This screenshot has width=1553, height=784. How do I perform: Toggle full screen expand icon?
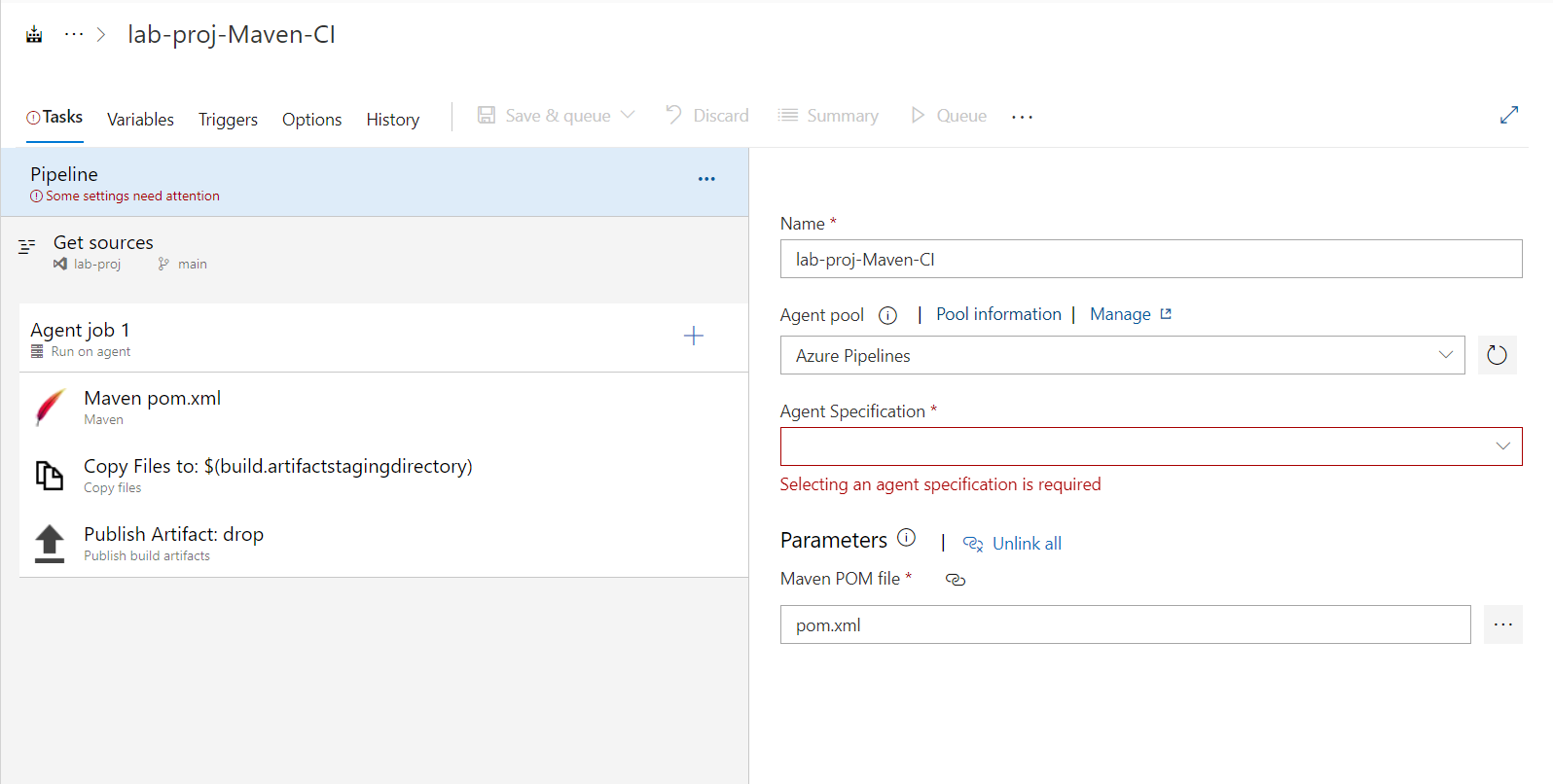click(x=1509, y=115)
